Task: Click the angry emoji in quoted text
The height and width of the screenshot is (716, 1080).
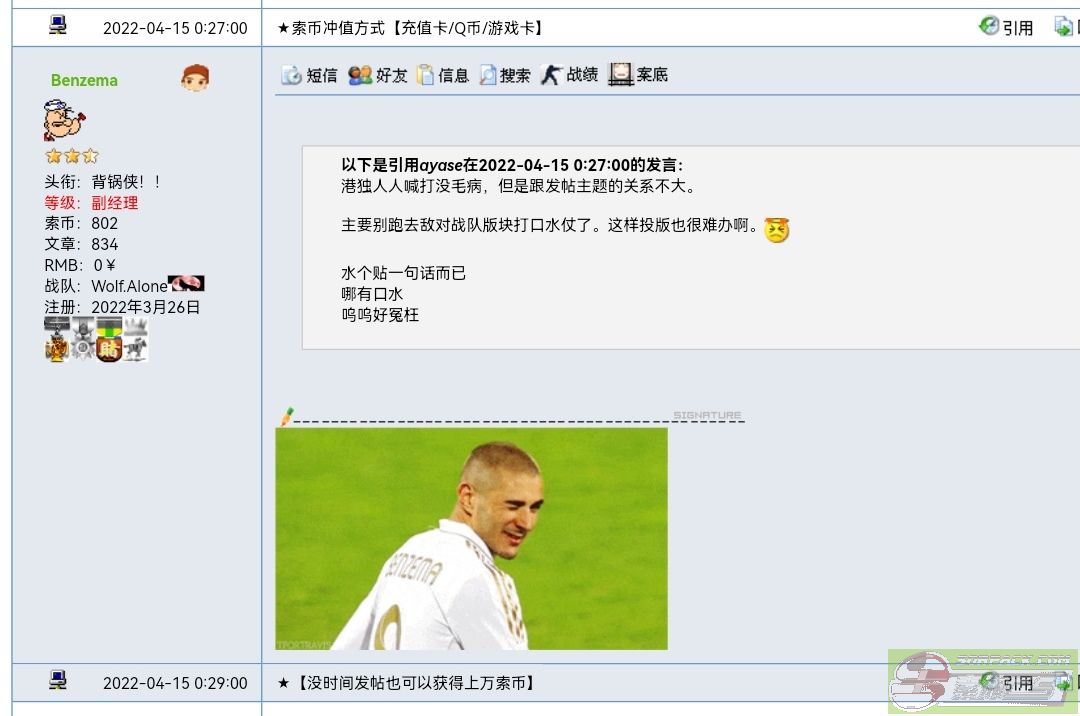Action: (777, 229)
